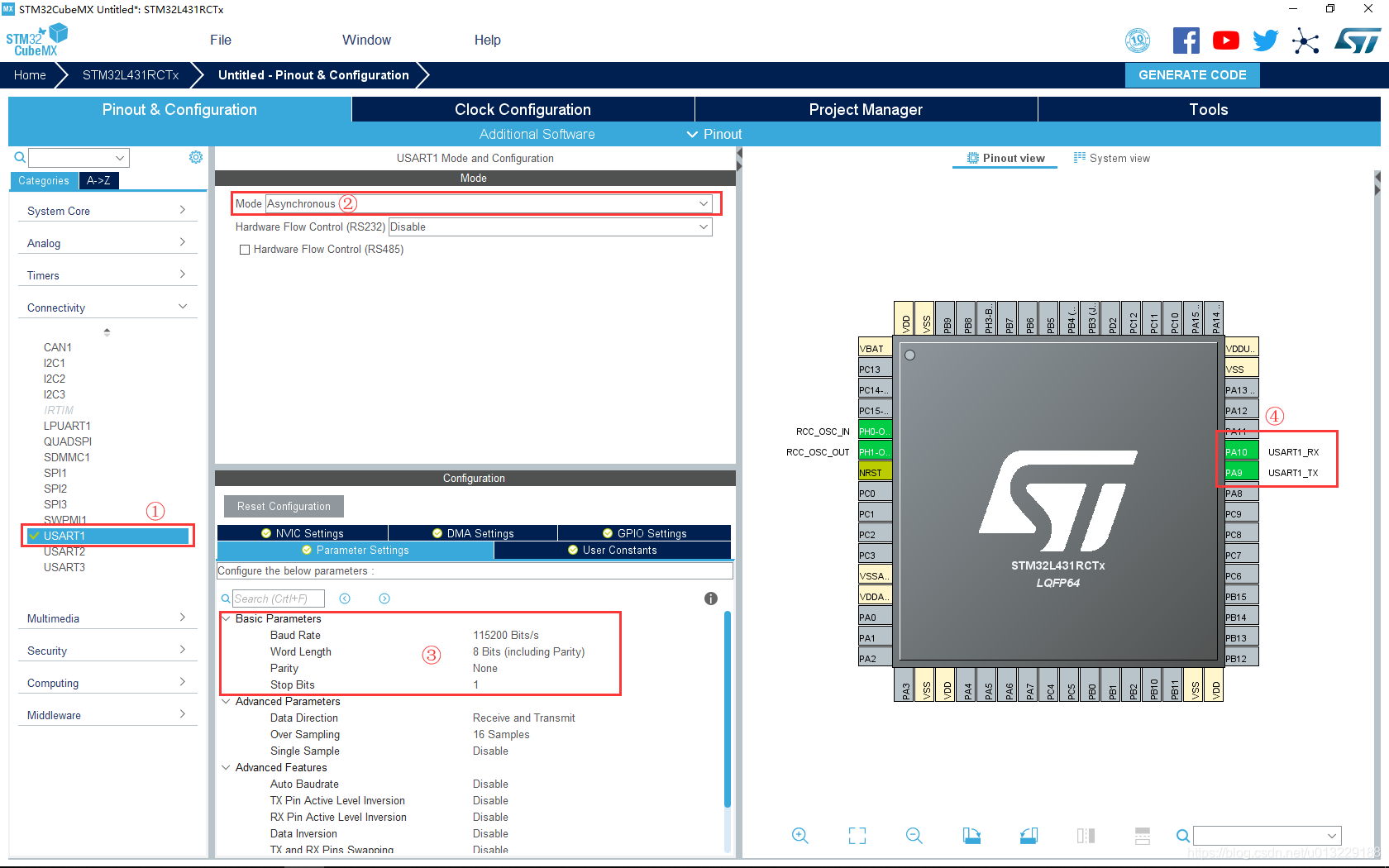Select the PA10 pin on the chip
The width and height of the screenshot is (1389, 868).
pyautogui.click(x=1241, y=451)
